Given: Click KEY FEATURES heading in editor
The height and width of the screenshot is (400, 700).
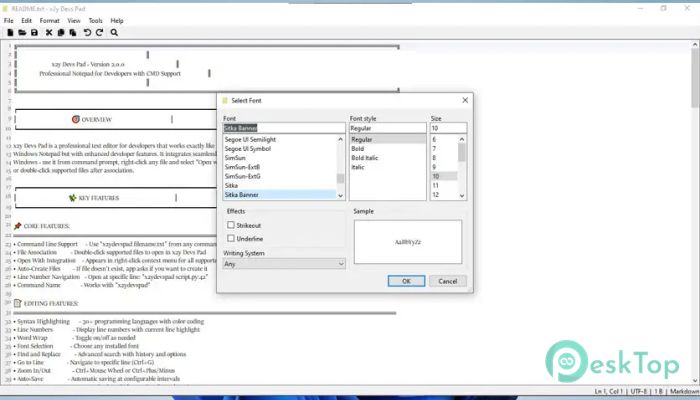Looking at the screenshot, I should pyautogui.click(x=99, y=198).
